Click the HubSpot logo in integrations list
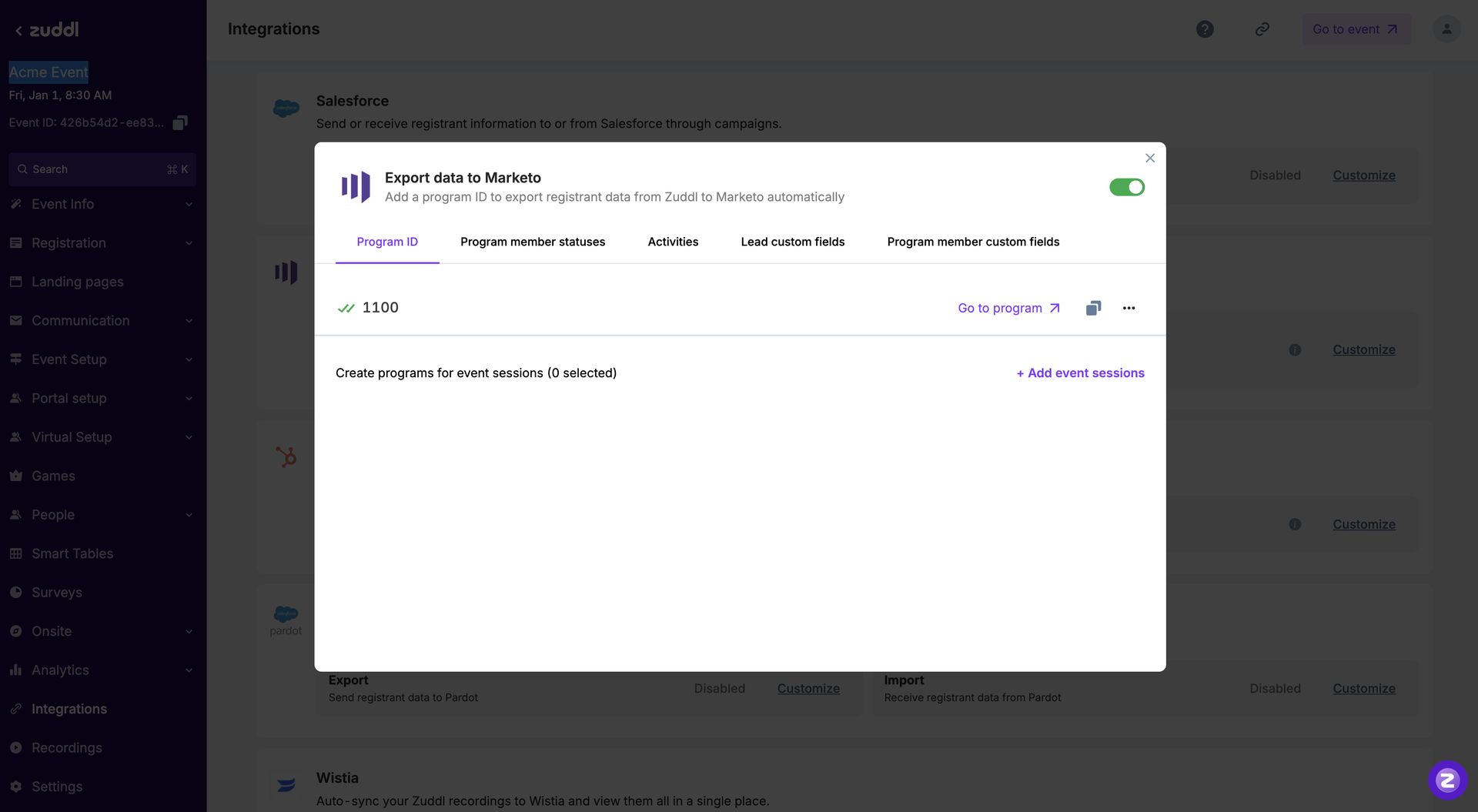Screen dimensions: 1478x812 click(x=286, y=457)
